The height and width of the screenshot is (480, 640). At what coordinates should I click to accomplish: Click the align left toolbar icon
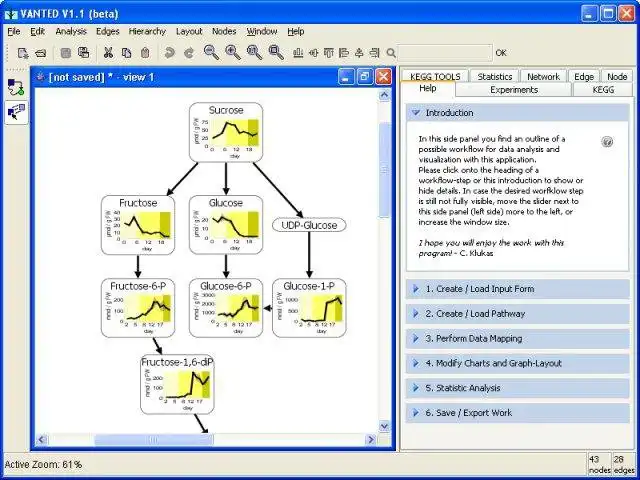pyautogui.click(x=344, y=53)
